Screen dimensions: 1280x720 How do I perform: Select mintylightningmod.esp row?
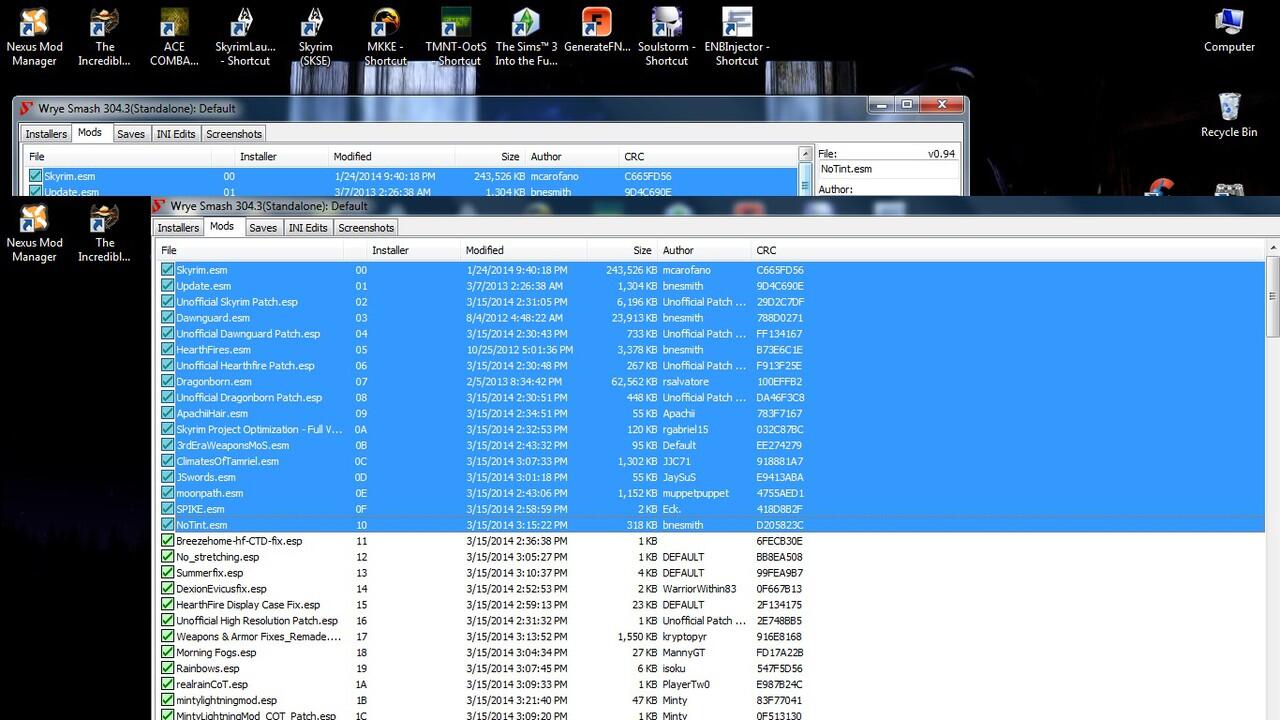click(709, 701)
